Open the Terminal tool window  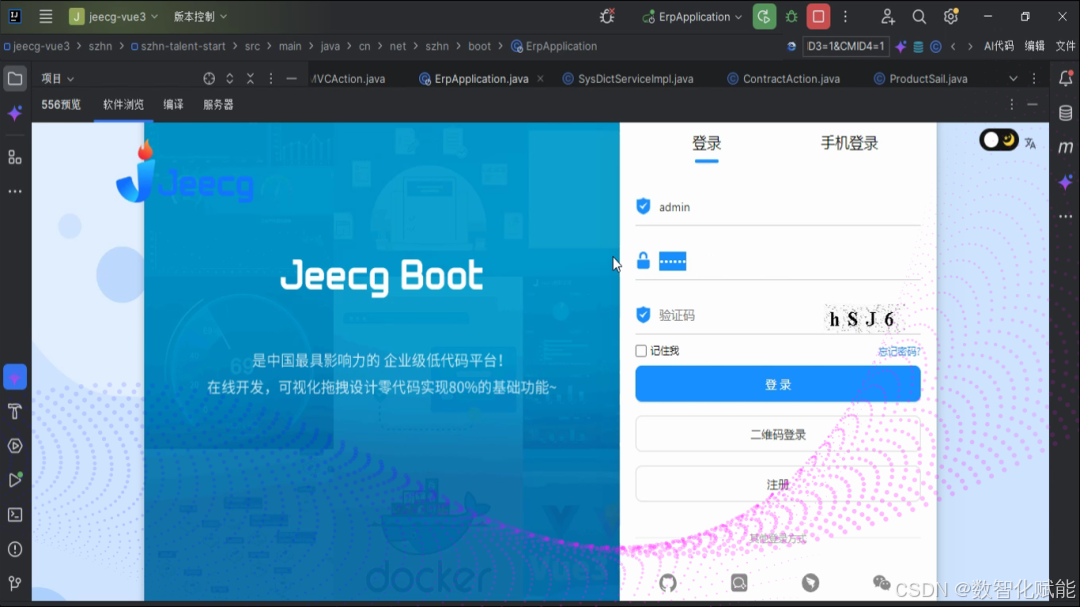14,515
